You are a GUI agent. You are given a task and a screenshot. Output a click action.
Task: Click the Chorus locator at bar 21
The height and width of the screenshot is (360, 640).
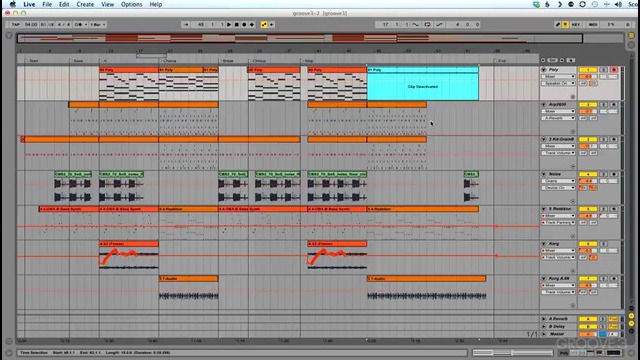169,61
